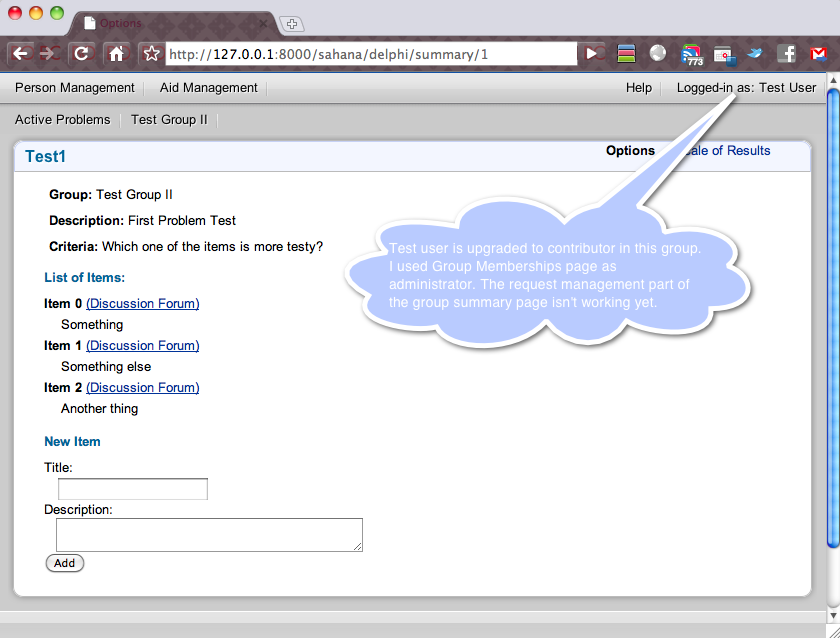Focus the Title input field
Image resolution: width=840 pixels, height=638 pixels.
[132, 489]
